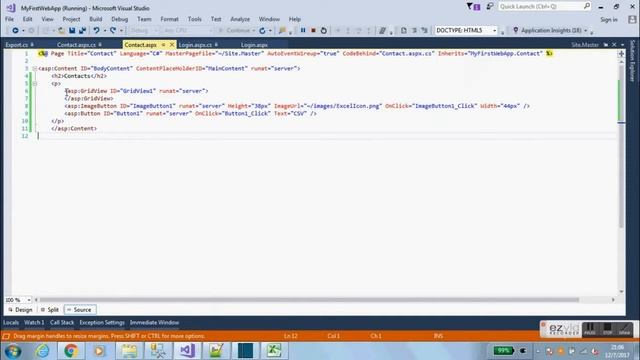This screenshot has height=360, width=640.
Task: Open Google Chrome from the taskbar
Action: 71,351
